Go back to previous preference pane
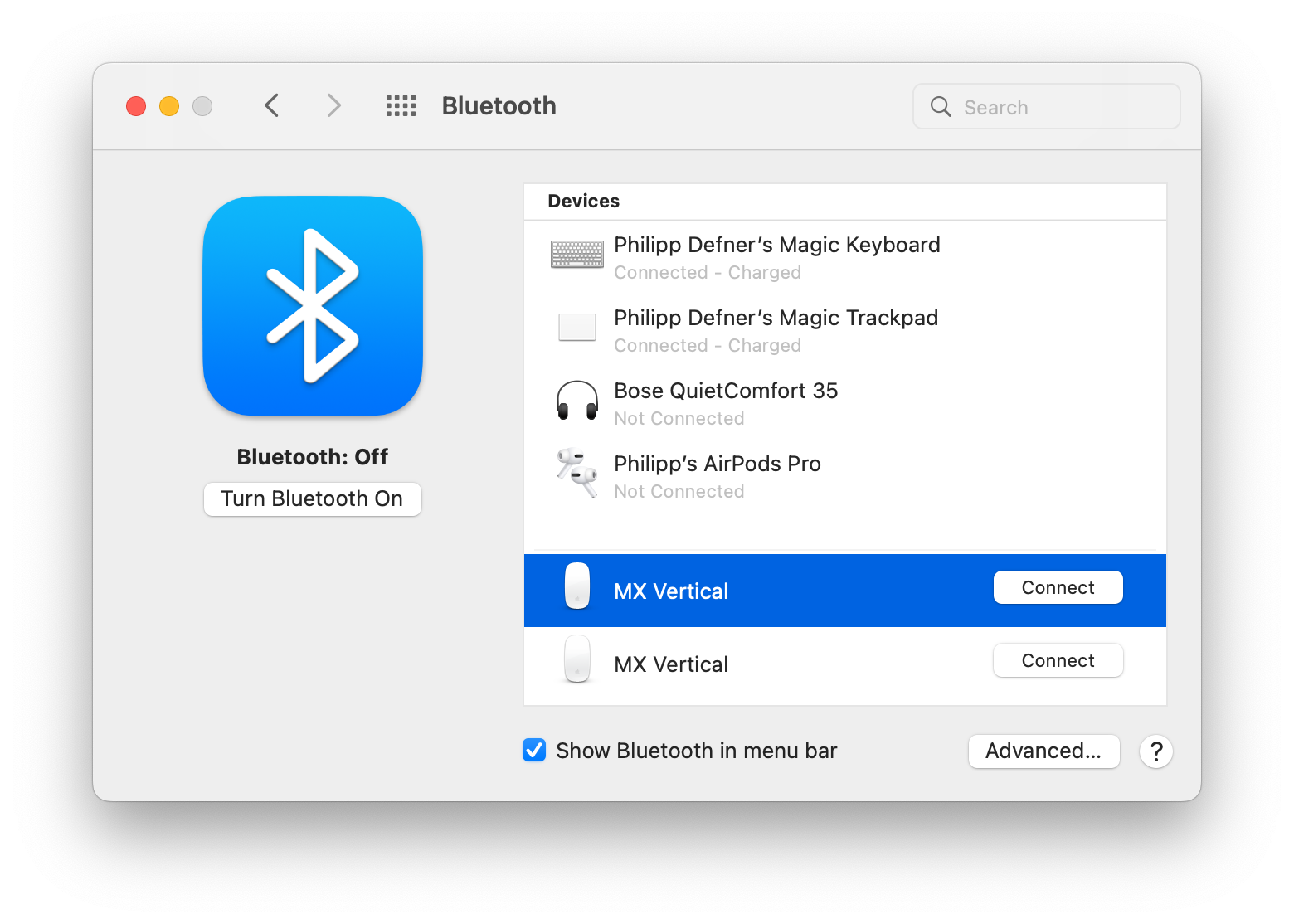 (x=272, y=106)
